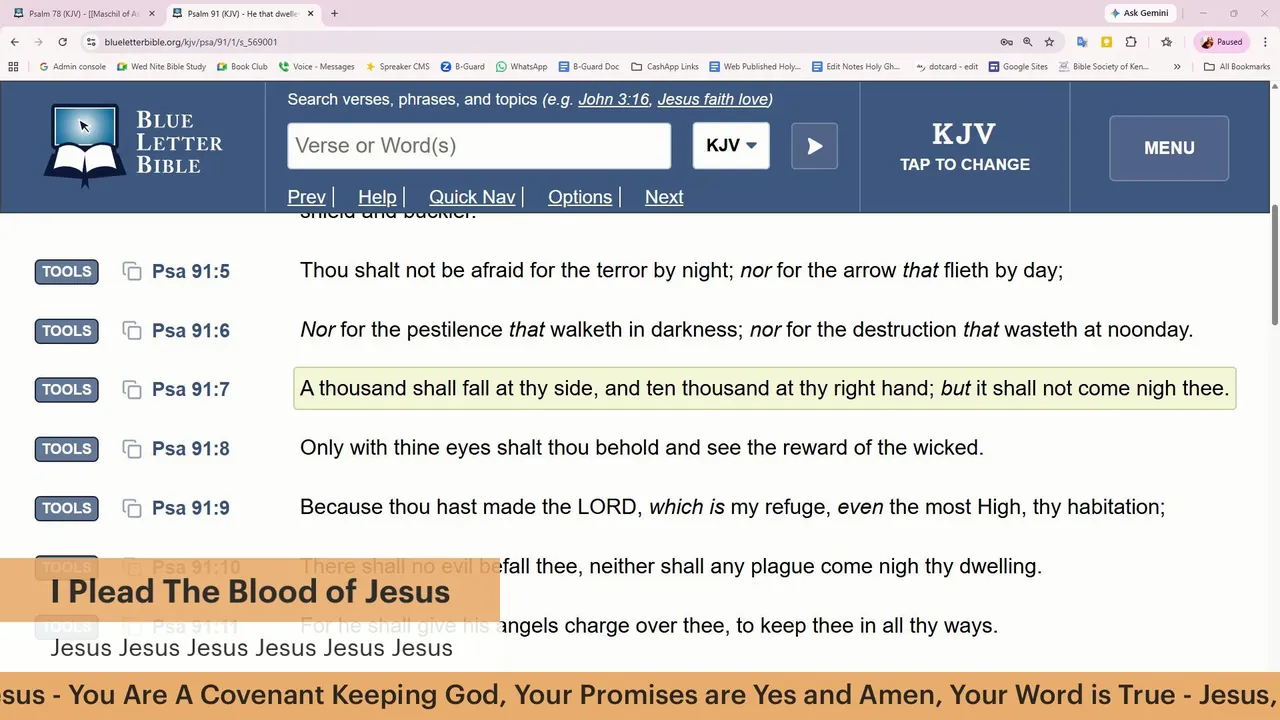The image size is (1280, 720).
Task: Click the Blue Letter Bible logo
Action: click(x=133, y=146)
